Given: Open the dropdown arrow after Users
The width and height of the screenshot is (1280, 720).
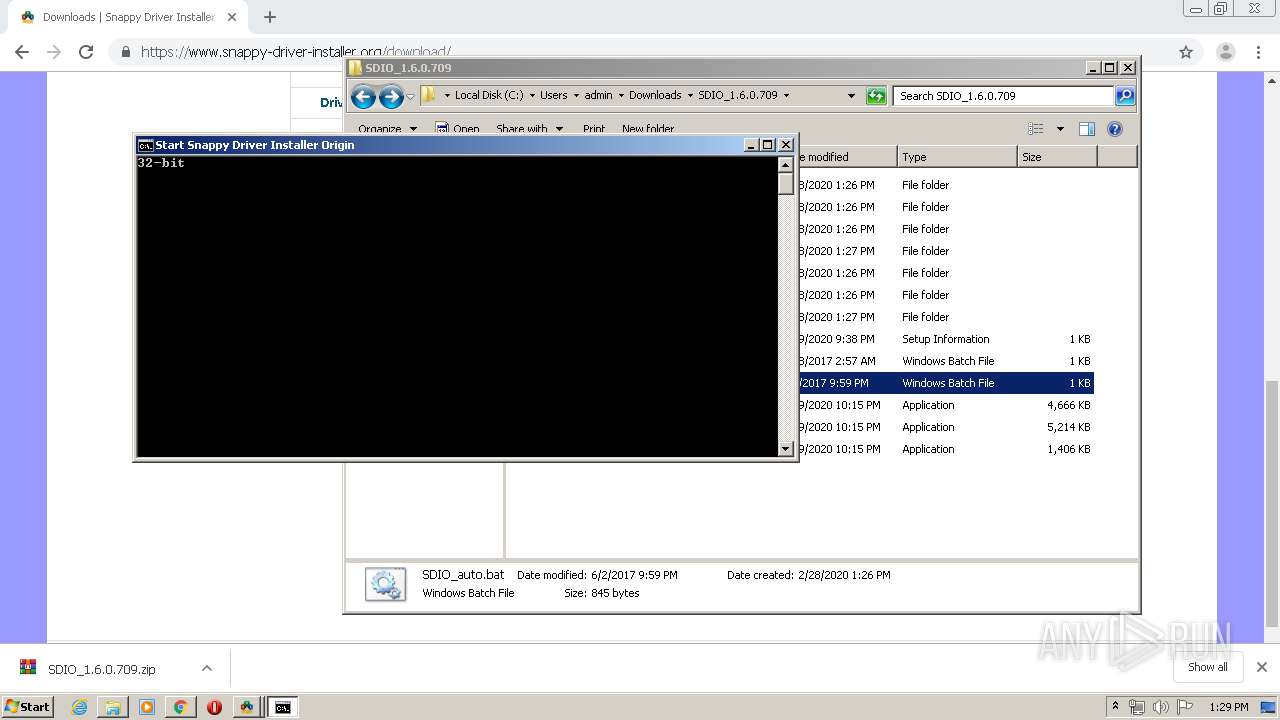Looking at the screenshot, I should coord(576,96).
